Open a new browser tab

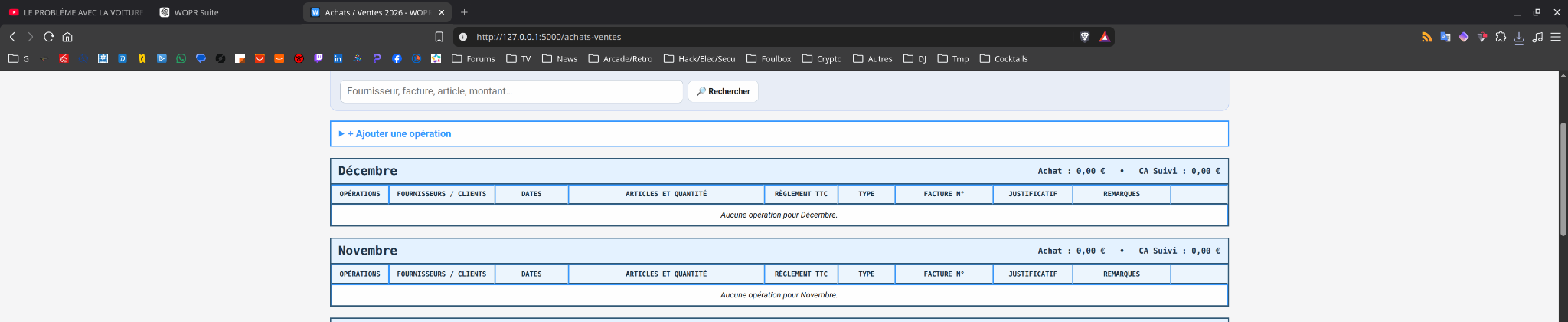[464, 12]
